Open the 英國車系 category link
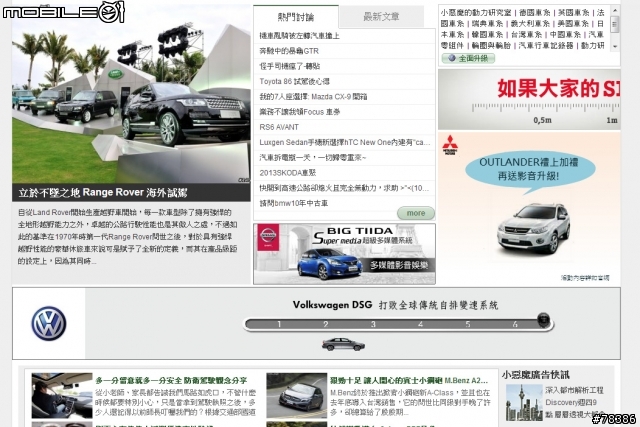Screen dimensions: 640x427 573,13
